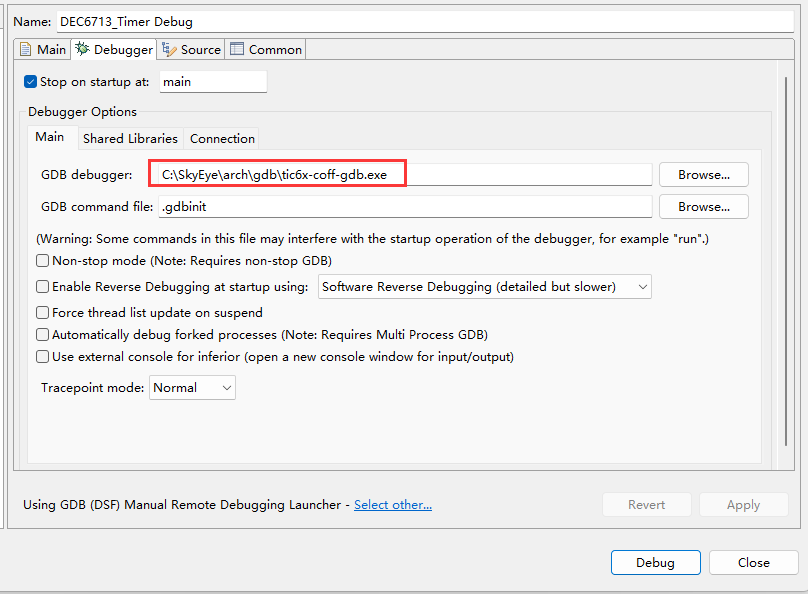
Task: Open Tracepoint mode Normal dropdown
Action: tap(192, 387)
